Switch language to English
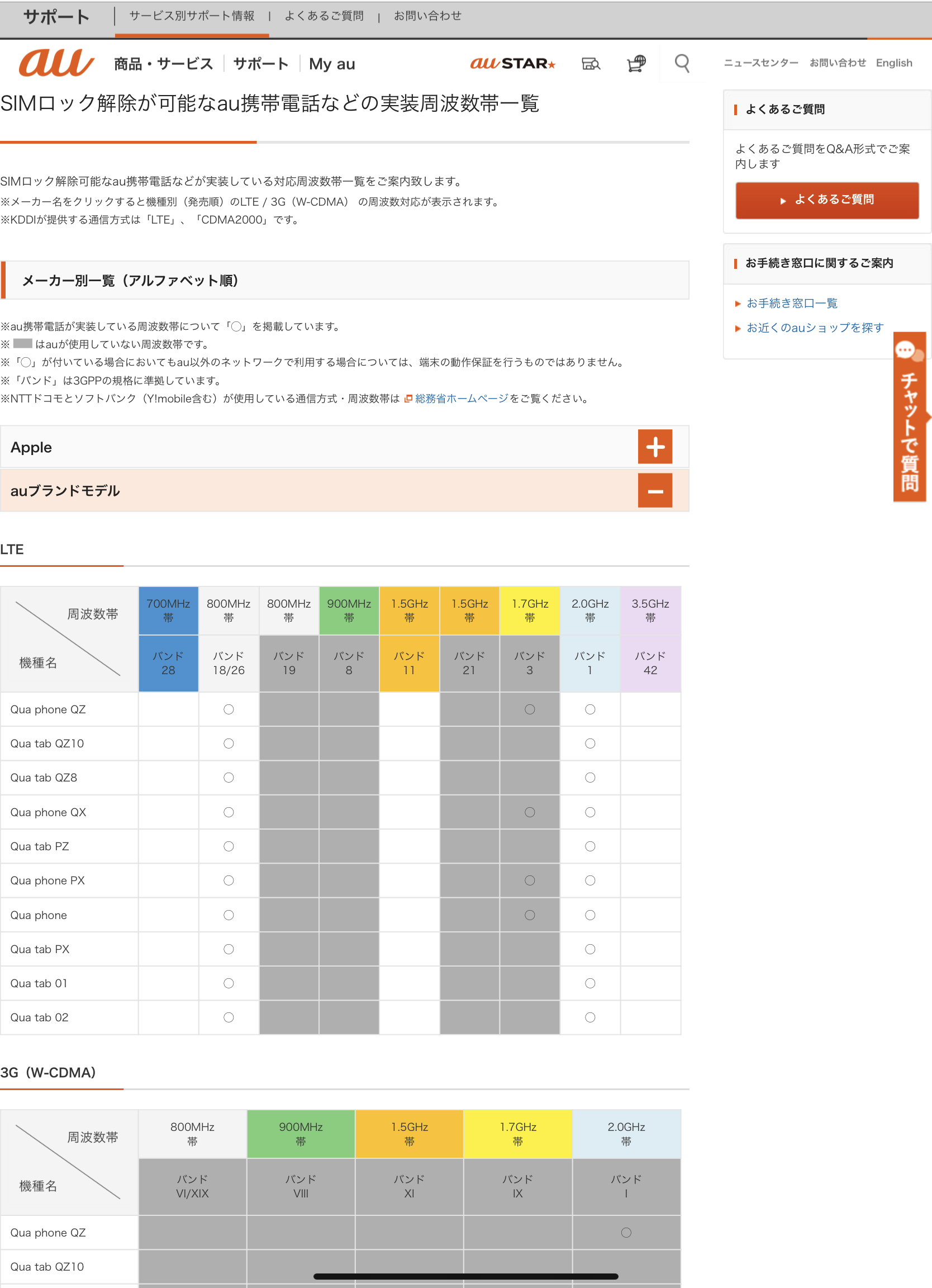 [x=893, y=63]
